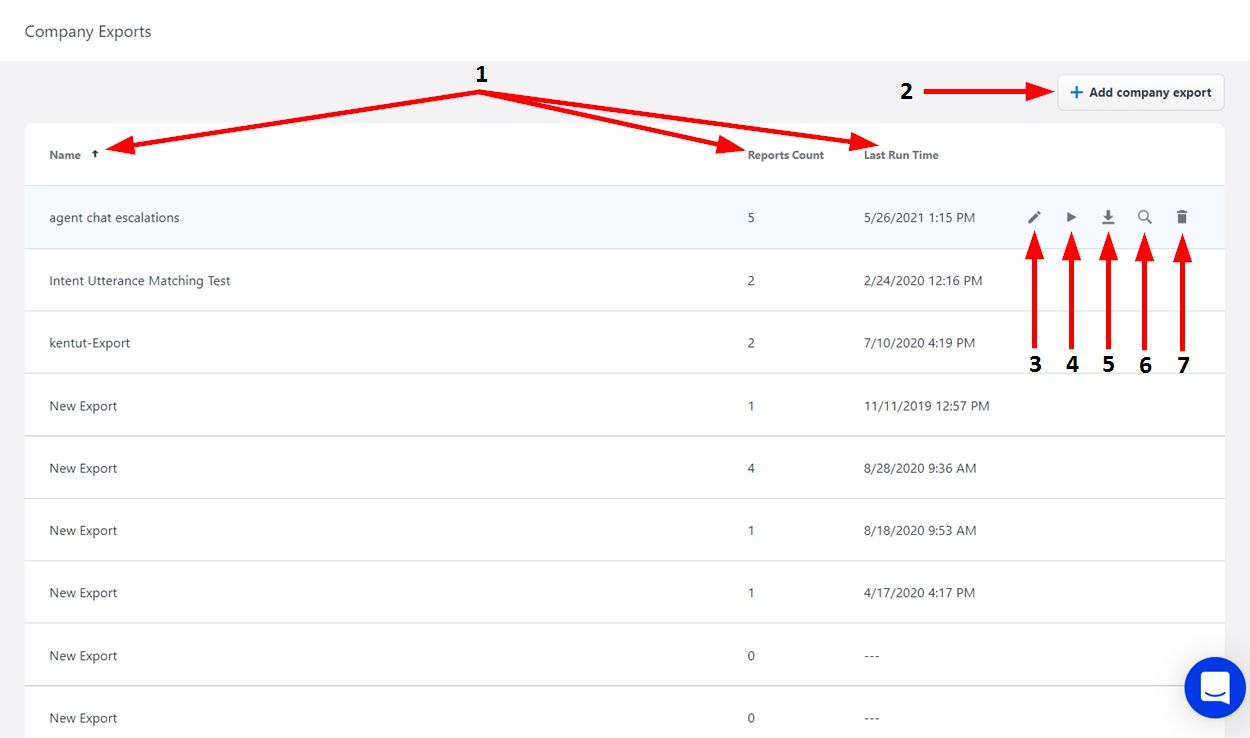Open the Intent Utterance Matching Test export
The width and height of the screenshot is (1250, 738).
tap(140, 281)
